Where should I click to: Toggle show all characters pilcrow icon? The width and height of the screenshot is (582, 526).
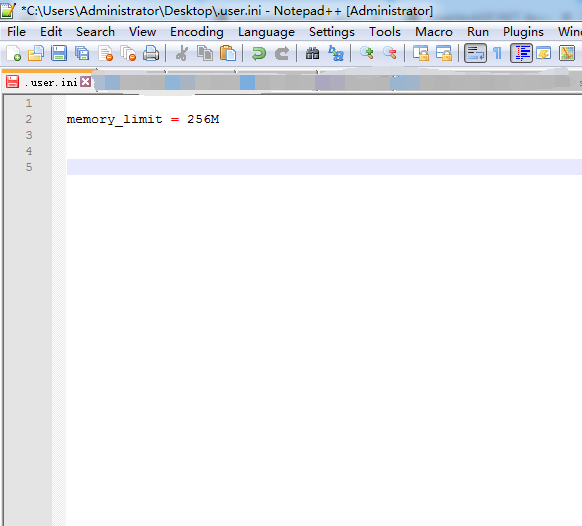click(497, 53)
